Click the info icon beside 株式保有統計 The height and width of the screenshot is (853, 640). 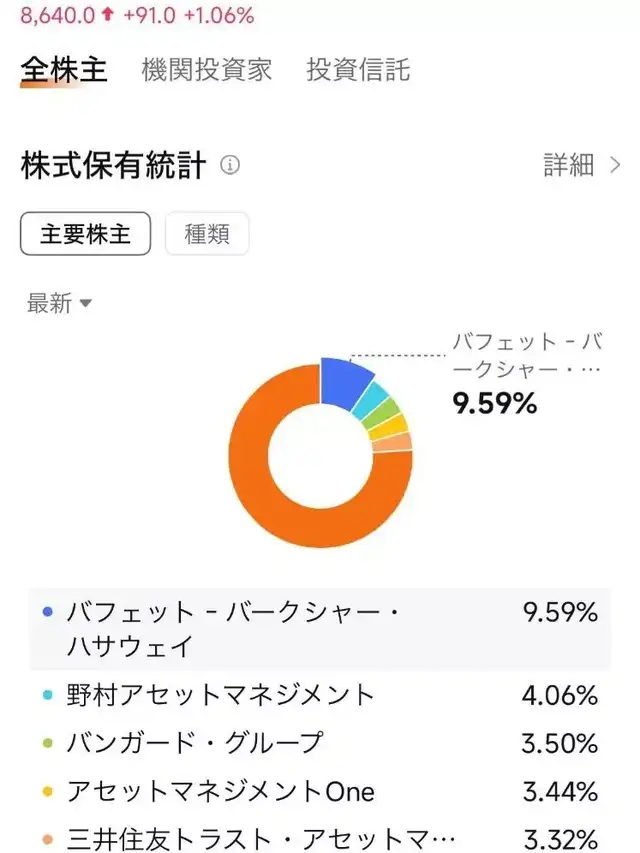(x=230, y=165)
